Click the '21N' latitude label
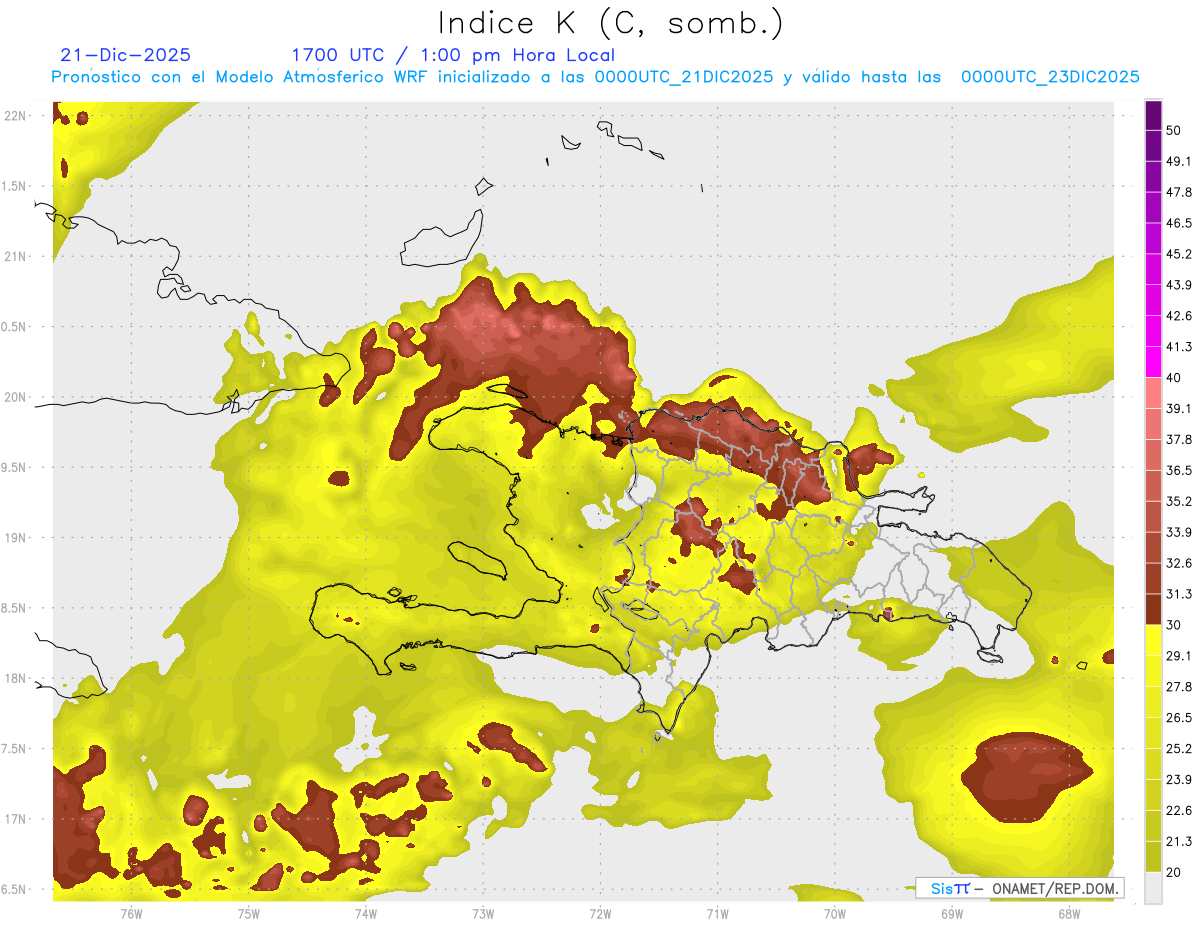This screenshot has height=927, width=1200. point(15,257)
